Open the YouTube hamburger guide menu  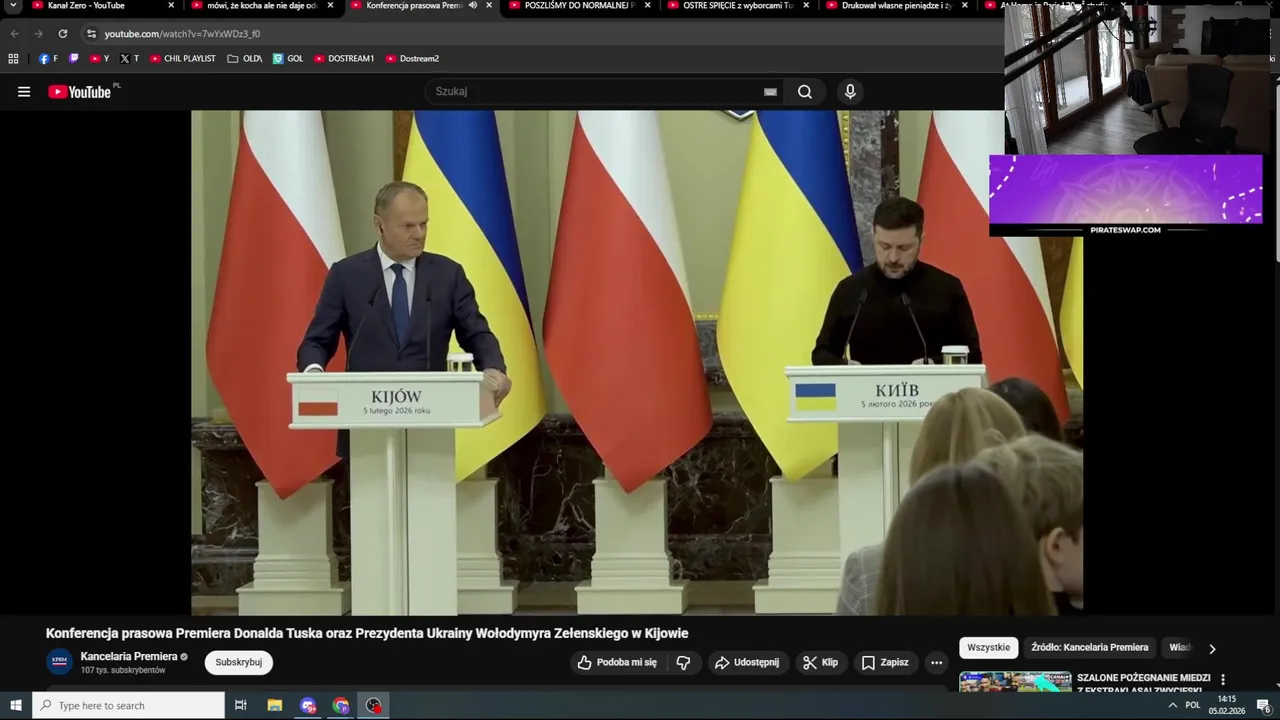coord(24,92)
